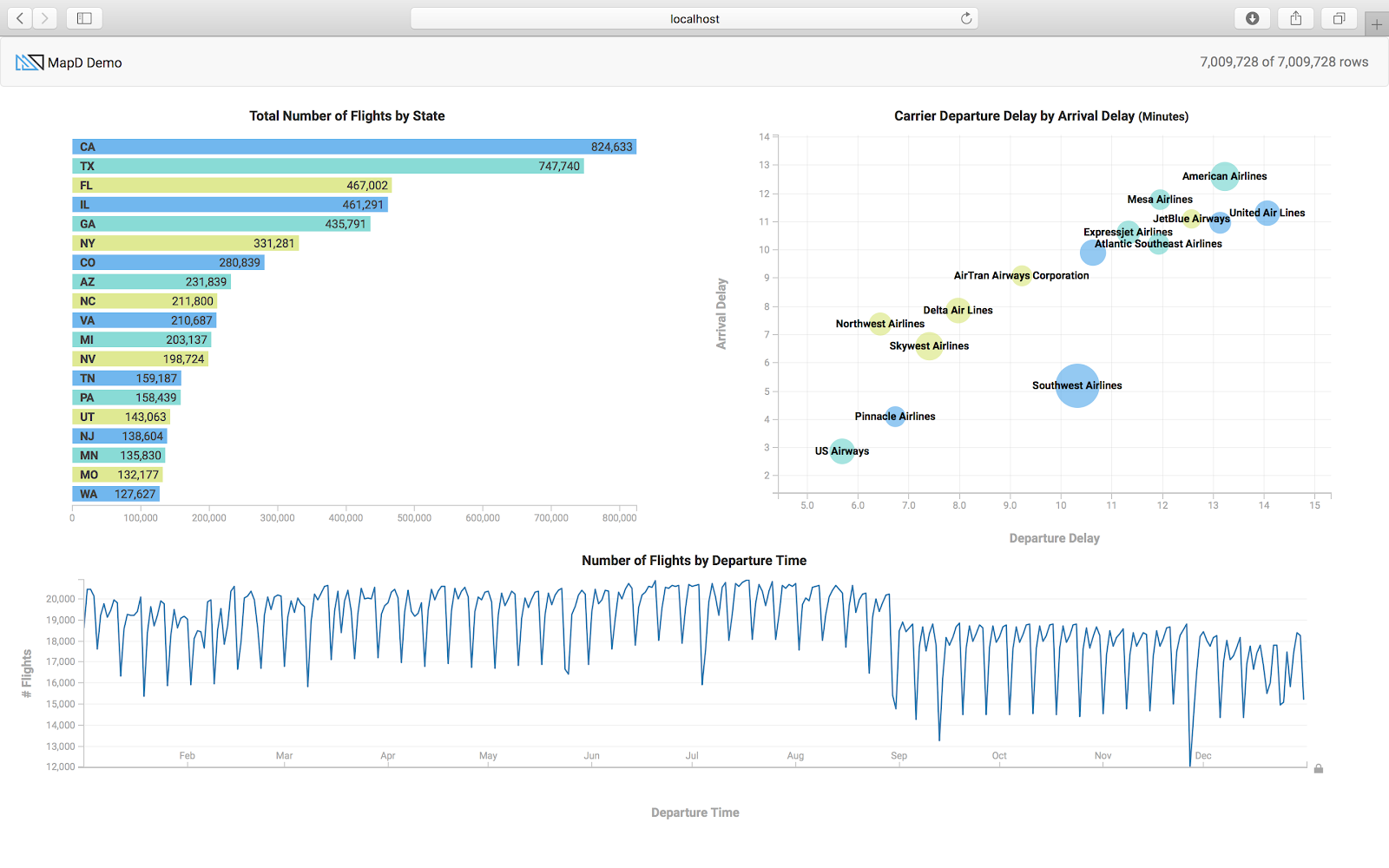The image size is (1389, 868).
Task: Select the MN bar with 135,830 flights
Action: pyautogui.click(x=119, y=456)
